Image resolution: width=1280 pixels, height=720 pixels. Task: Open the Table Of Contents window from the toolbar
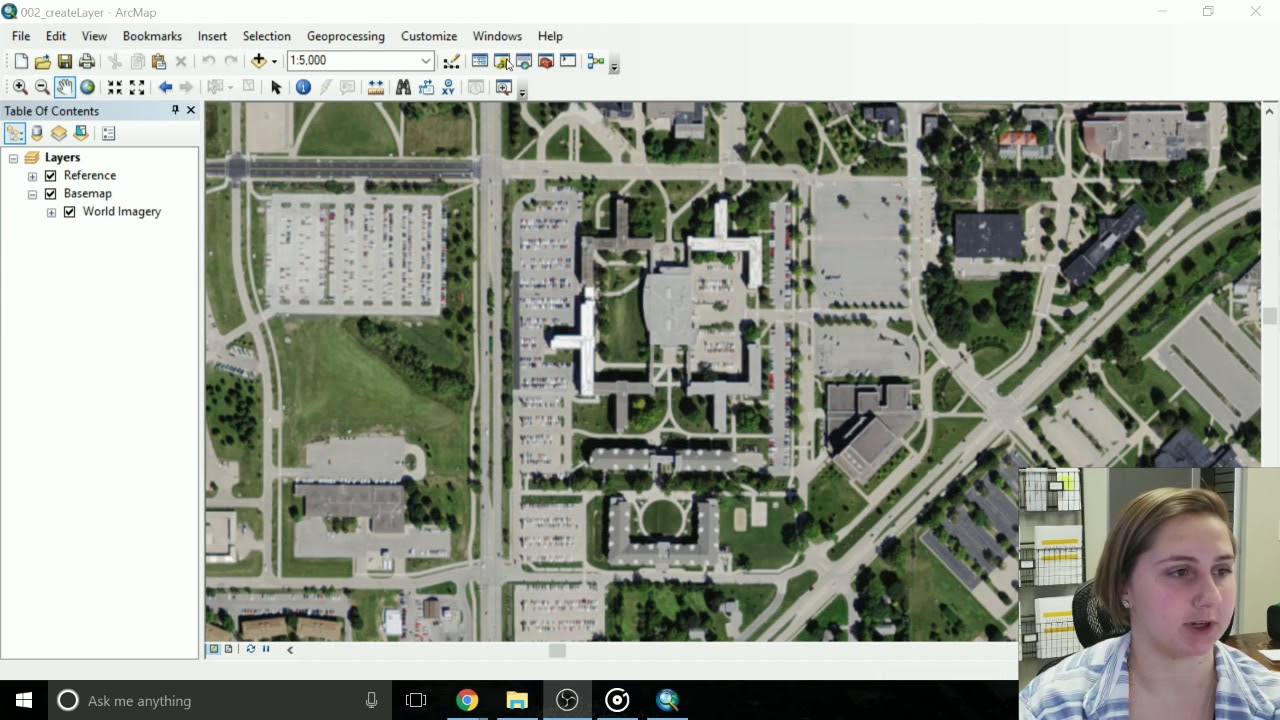pyautogui.click(x=480, y=61)
